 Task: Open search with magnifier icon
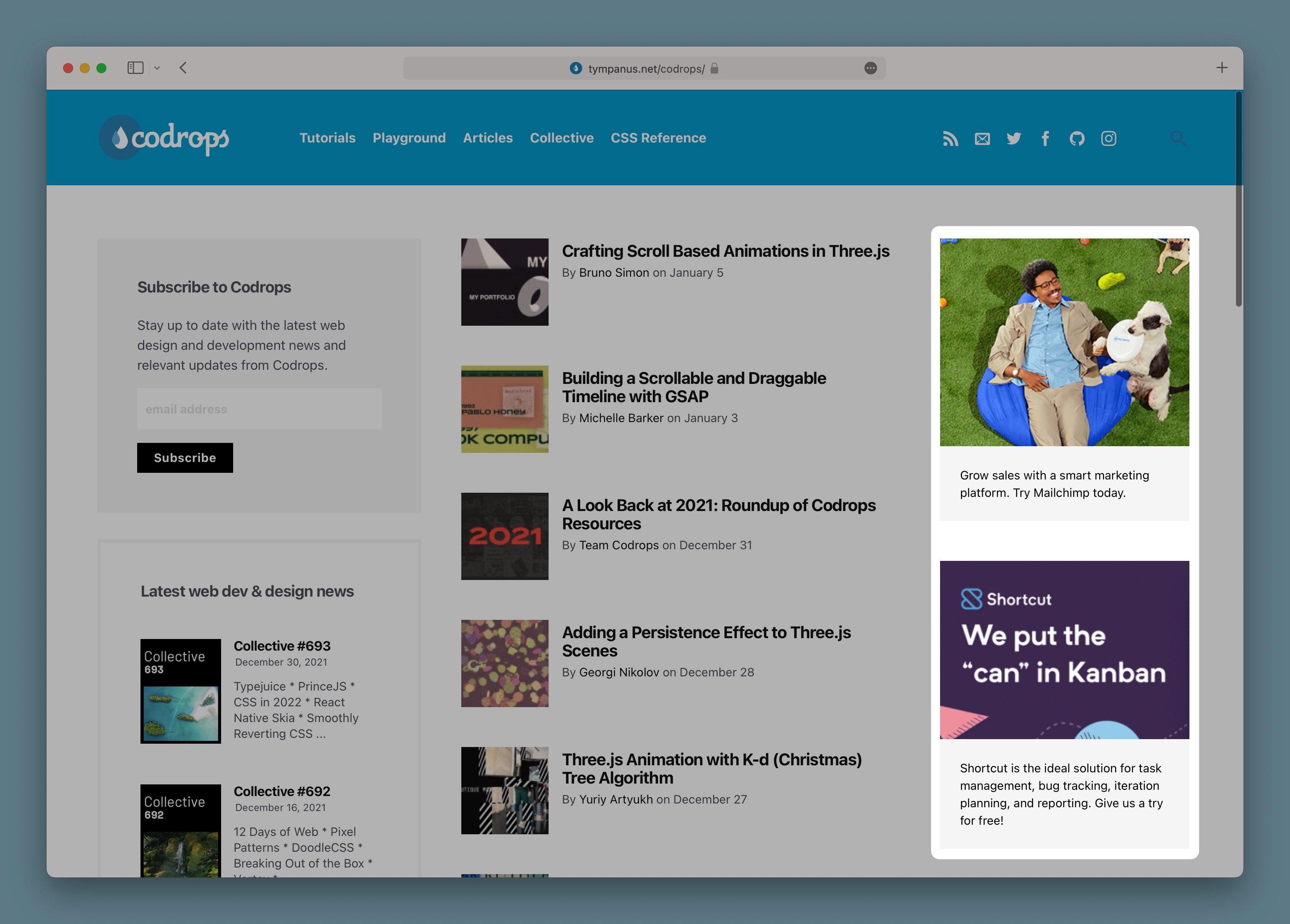[1178, 139]
